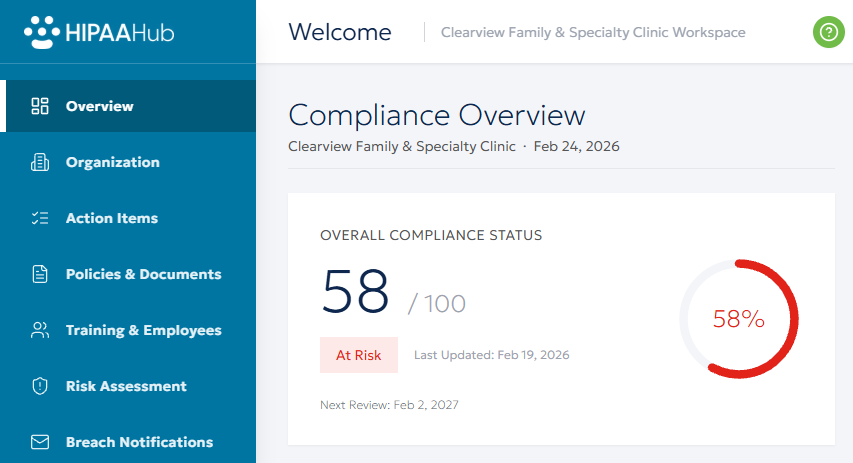Click the Next Review date text

389,405
